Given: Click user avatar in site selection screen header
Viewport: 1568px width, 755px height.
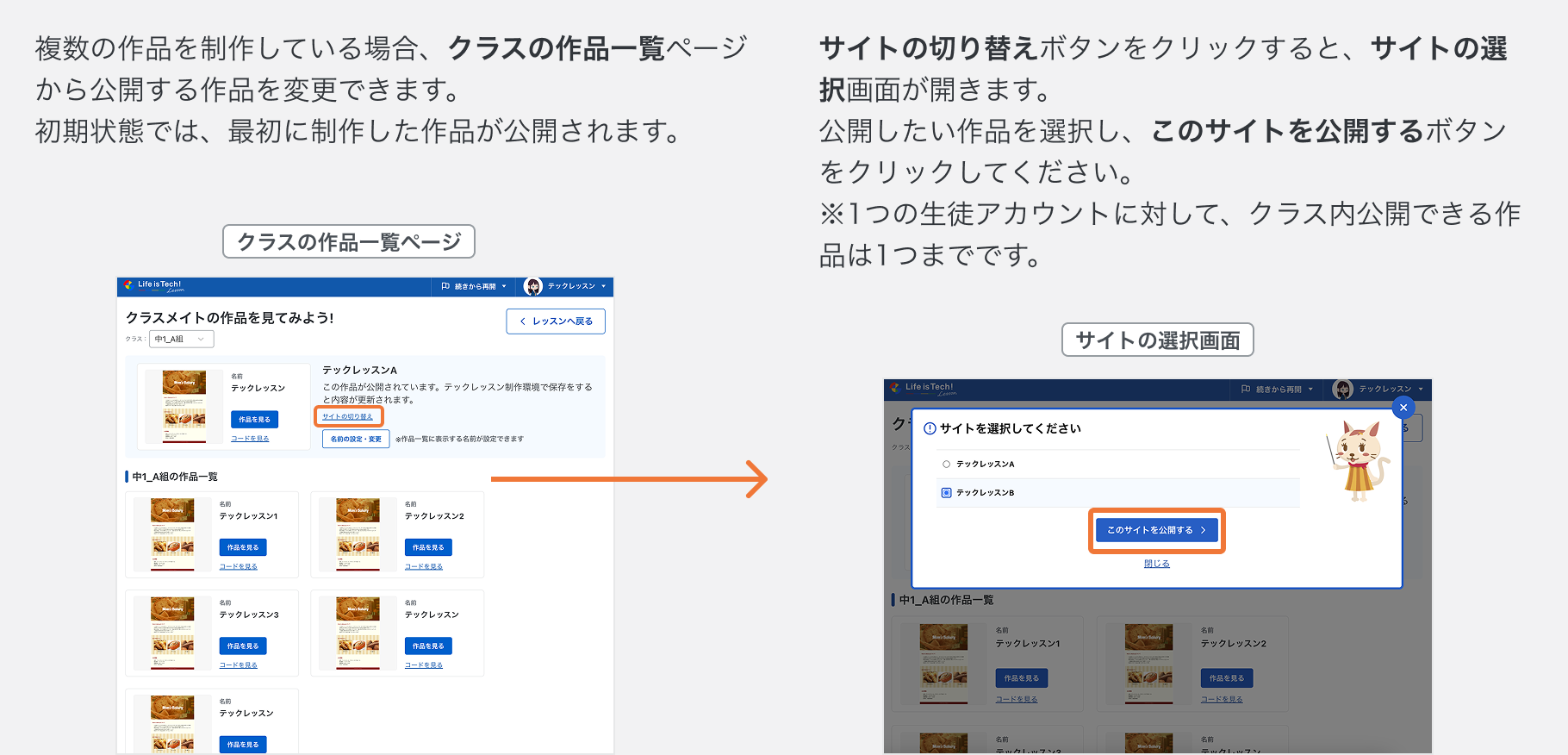Looking at the screenshot, I should [1342, 390].
